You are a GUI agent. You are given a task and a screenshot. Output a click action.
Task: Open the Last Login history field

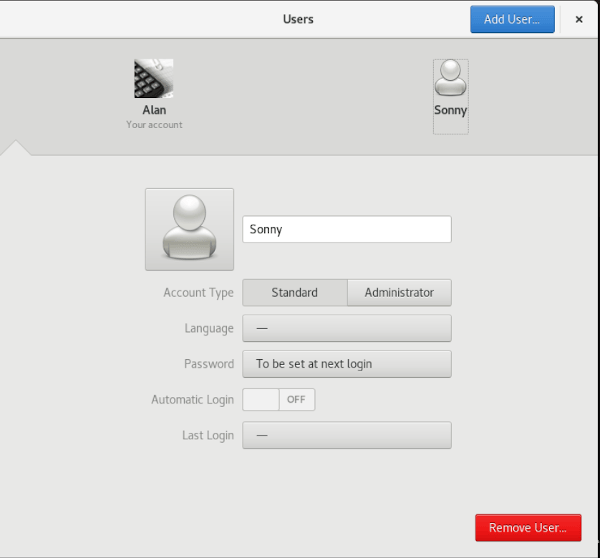coord(347,436)
